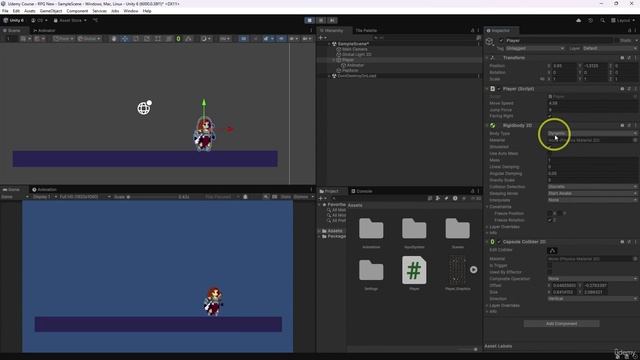Switch to the Animator tab

pos(44,31)
